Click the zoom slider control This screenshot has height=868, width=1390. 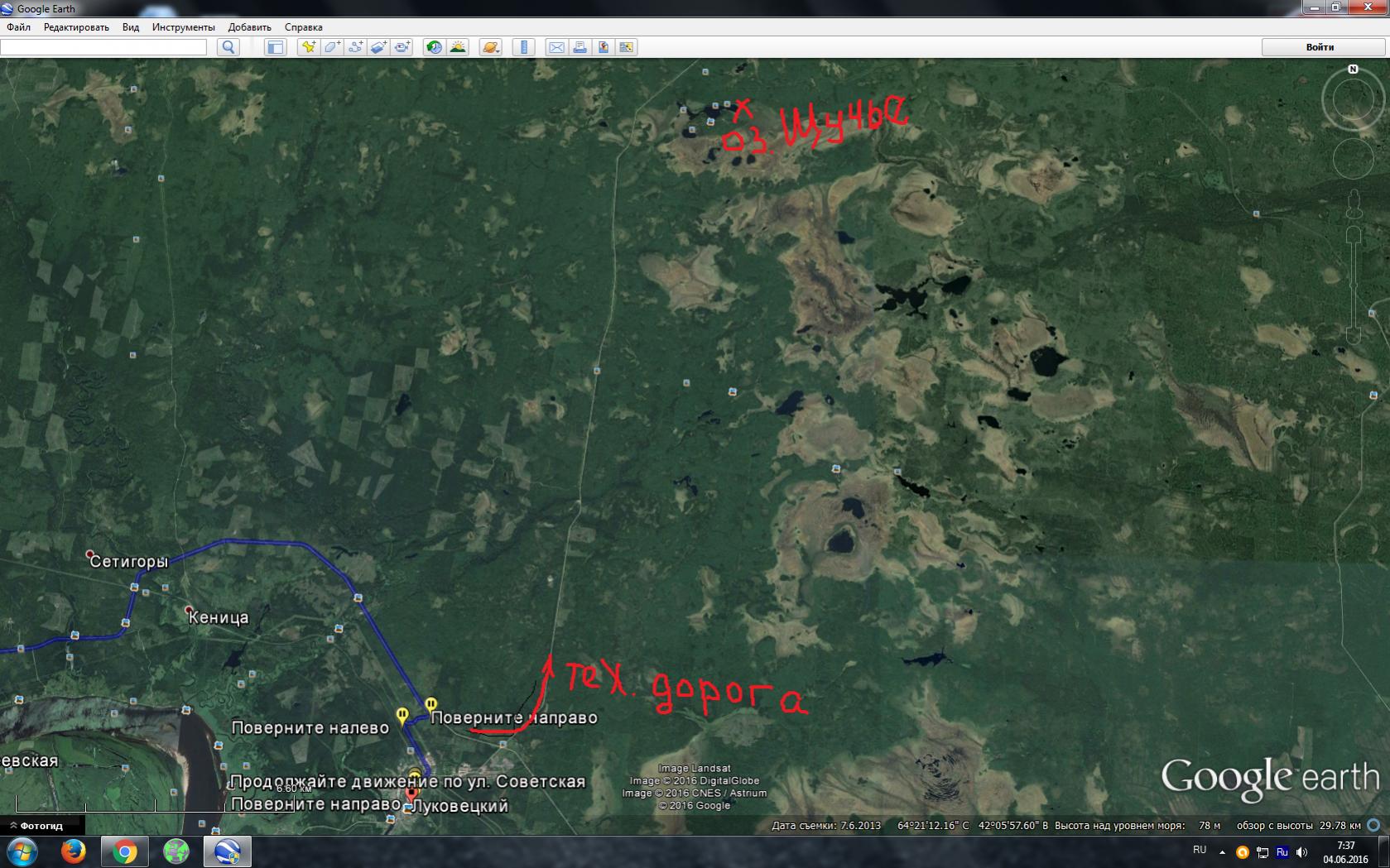pos(1354,284)
